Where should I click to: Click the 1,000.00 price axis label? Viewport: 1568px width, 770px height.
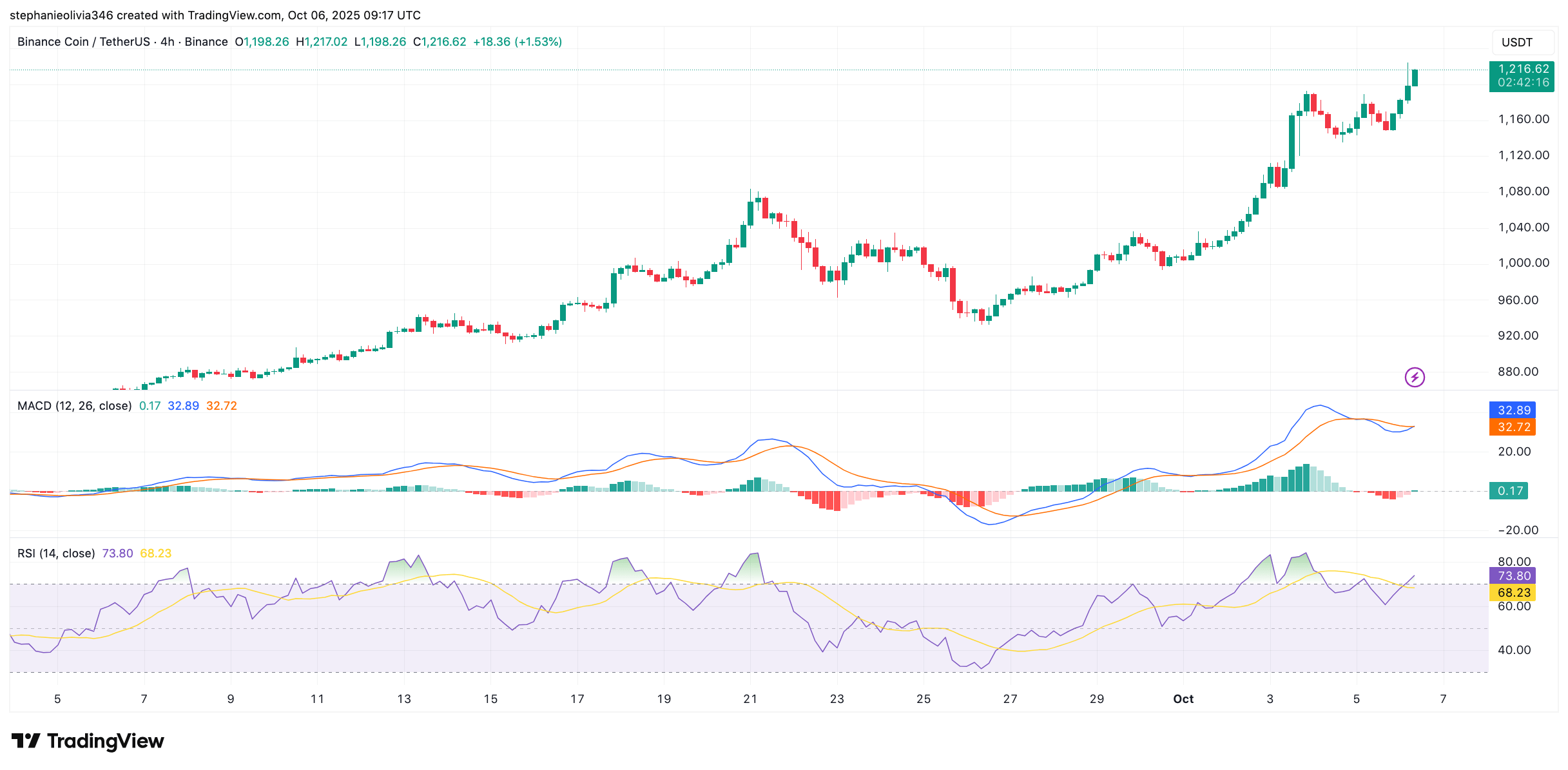[1523, 263]
